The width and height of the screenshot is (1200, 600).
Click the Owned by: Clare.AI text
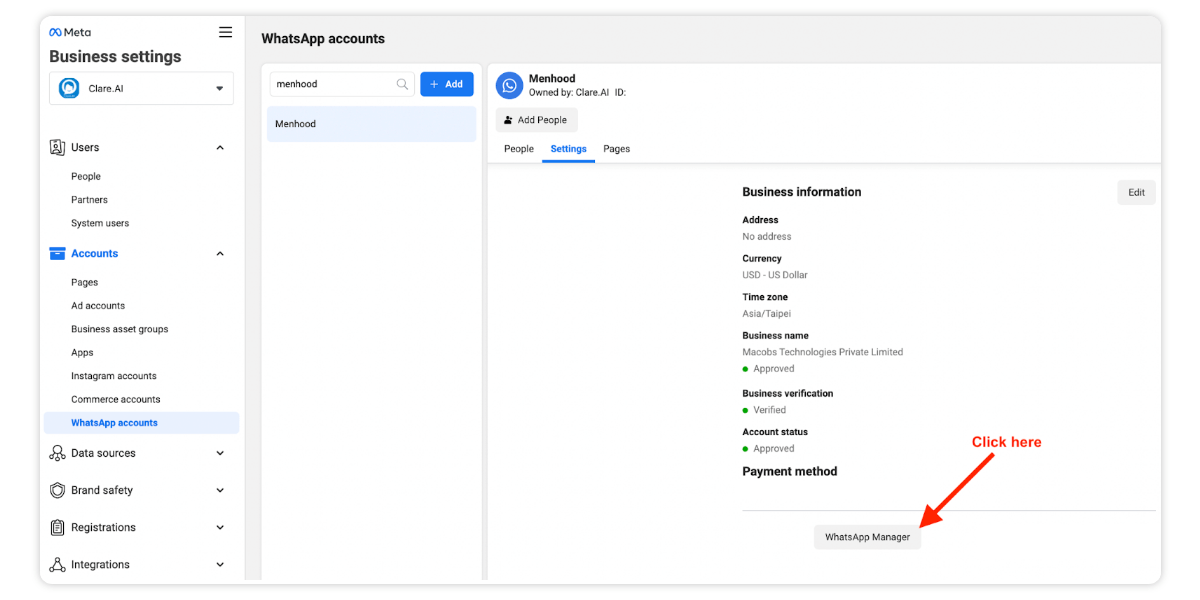(569, 93)
